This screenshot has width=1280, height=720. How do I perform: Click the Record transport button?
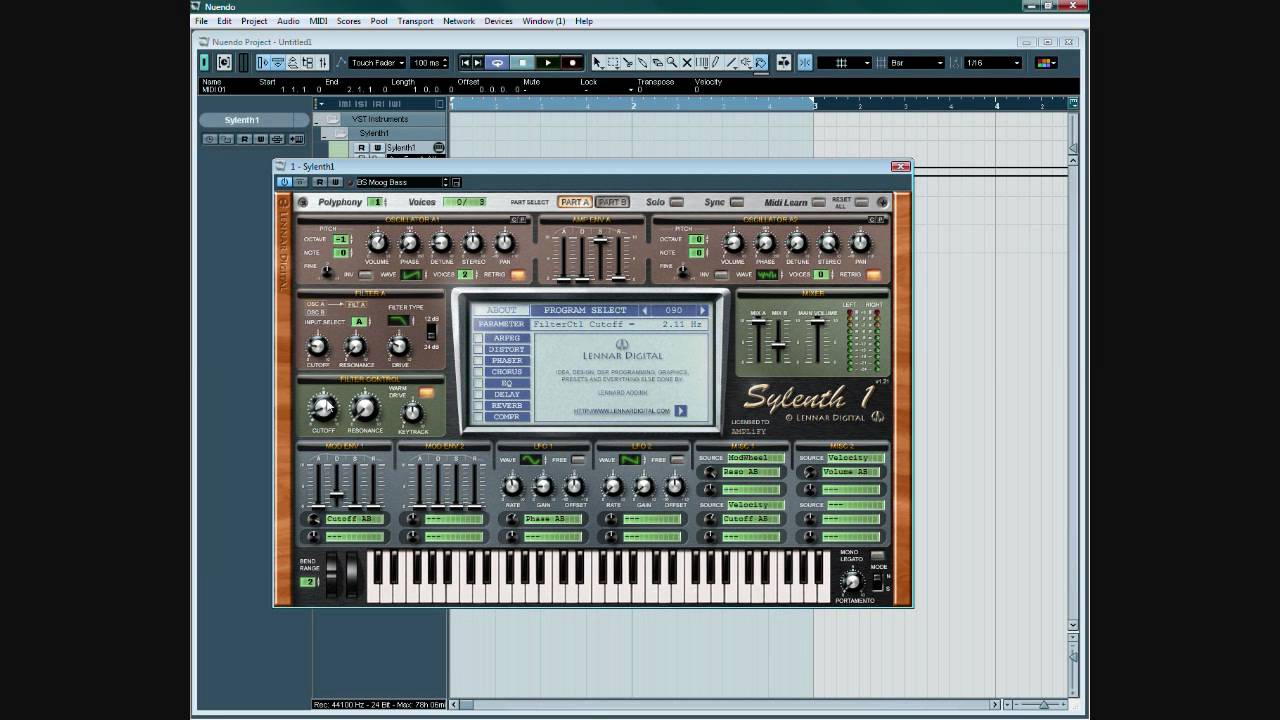572,63
